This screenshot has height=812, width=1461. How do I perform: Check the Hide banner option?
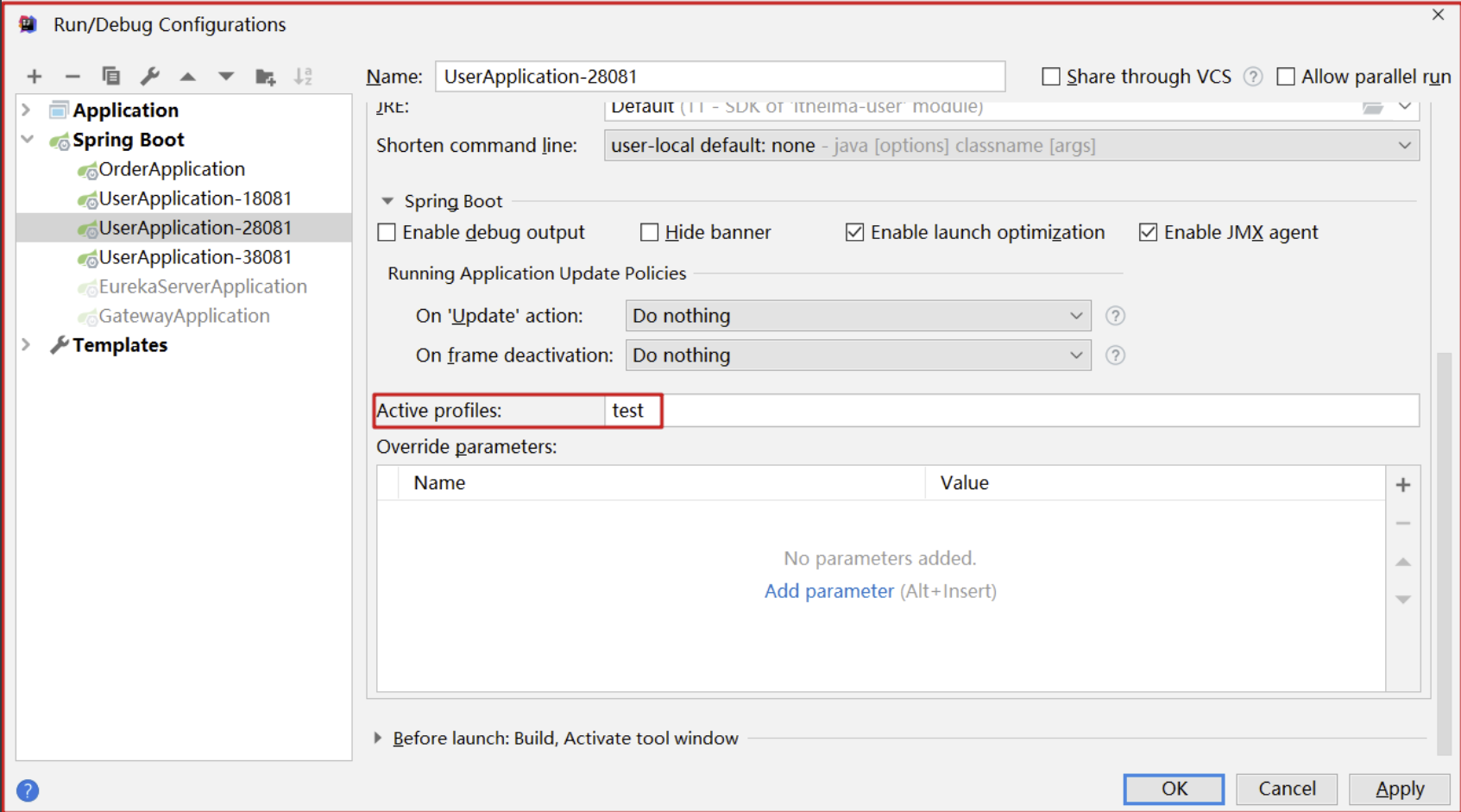point(649,232)
